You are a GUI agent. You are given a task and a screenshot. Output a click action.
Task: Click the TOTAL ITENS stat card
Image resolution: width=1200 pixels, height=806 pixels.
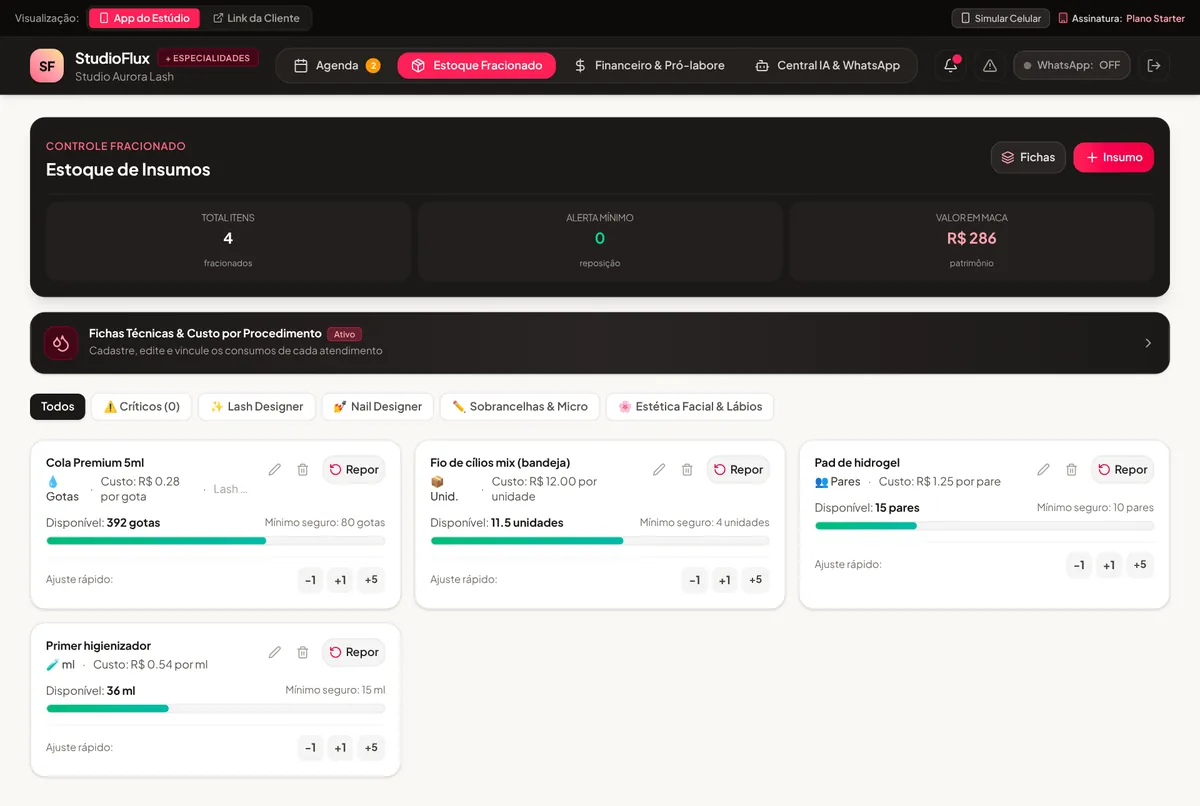click(x=228, y=241)
